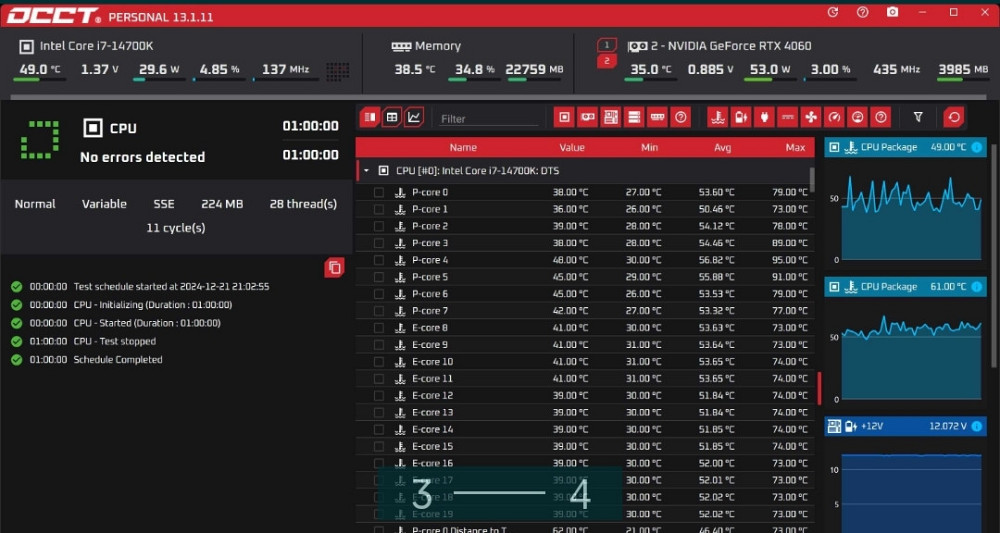
Task: Click the power plug sensor filter icon
Action: coord(764,117)
